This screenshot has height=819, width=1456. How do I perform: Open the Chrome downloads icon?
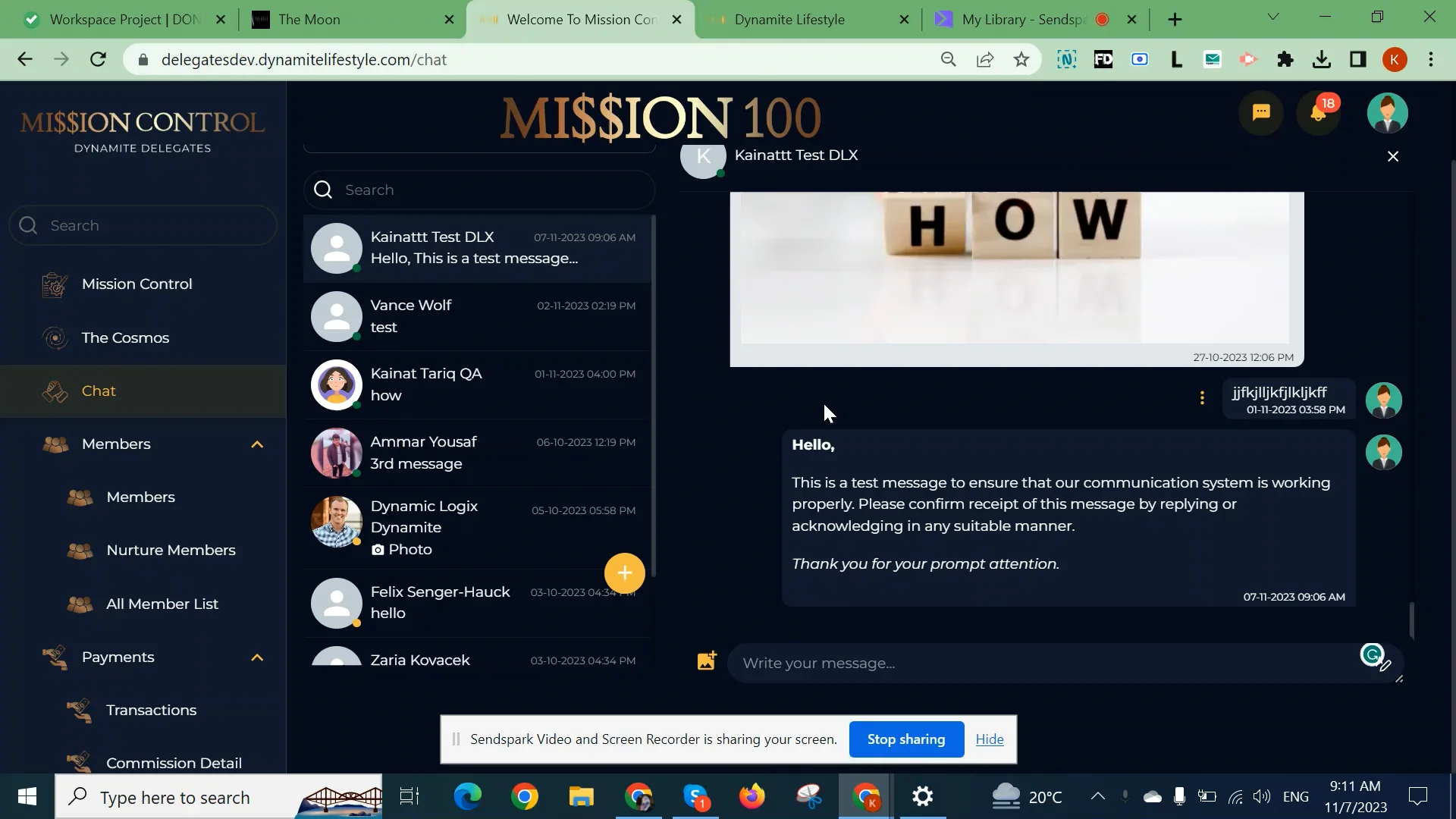pos(1322,59)
